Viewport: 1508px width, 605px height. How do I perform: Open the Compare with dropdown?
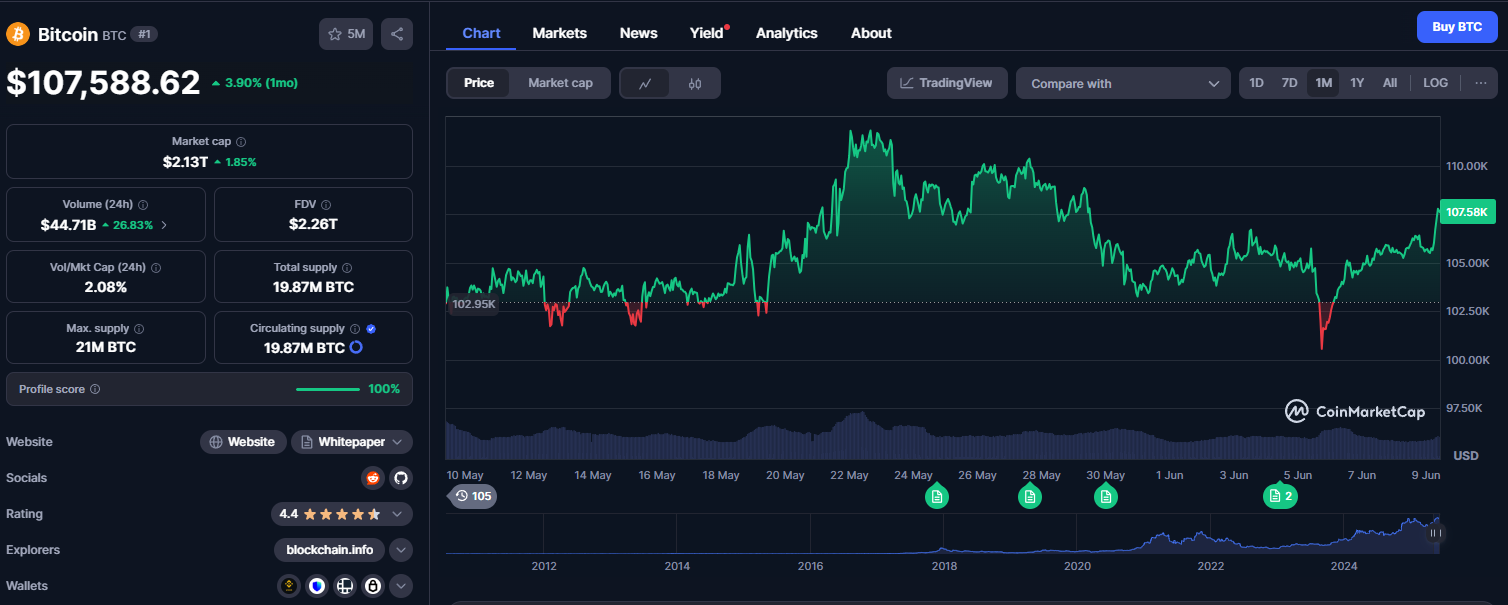pos(1123,83)
